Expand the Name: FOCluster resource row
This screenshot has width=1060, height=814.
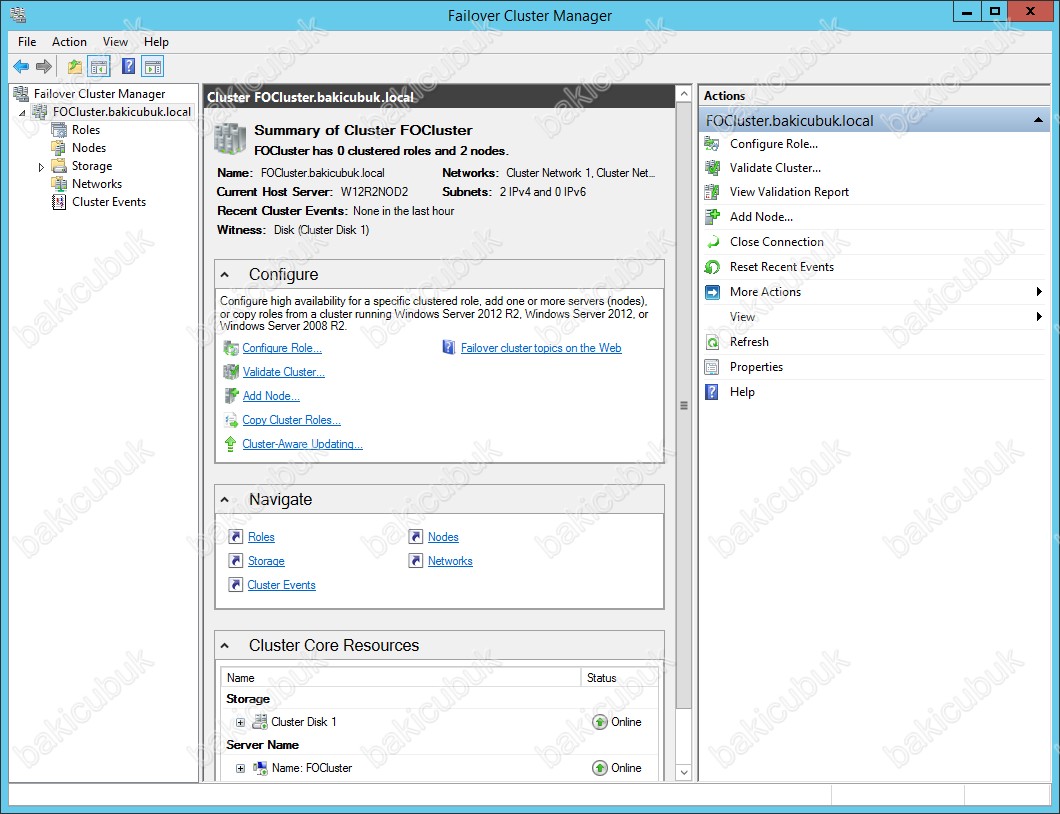240,769
